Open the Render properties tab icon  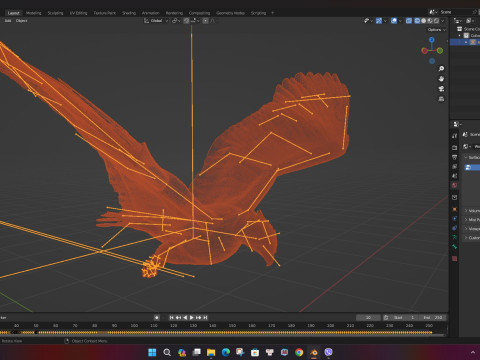(x=454, y=147)
